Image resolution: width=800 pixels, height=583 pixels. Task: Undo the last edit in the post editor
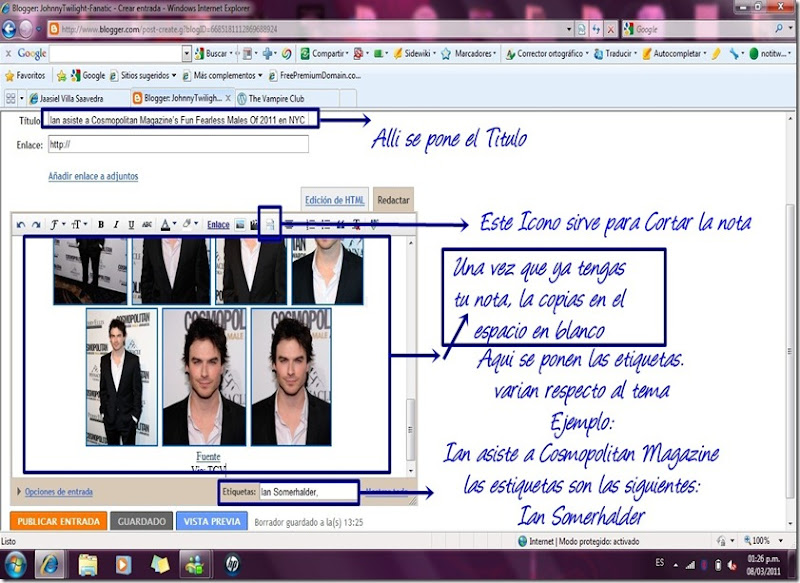point(21,224)
